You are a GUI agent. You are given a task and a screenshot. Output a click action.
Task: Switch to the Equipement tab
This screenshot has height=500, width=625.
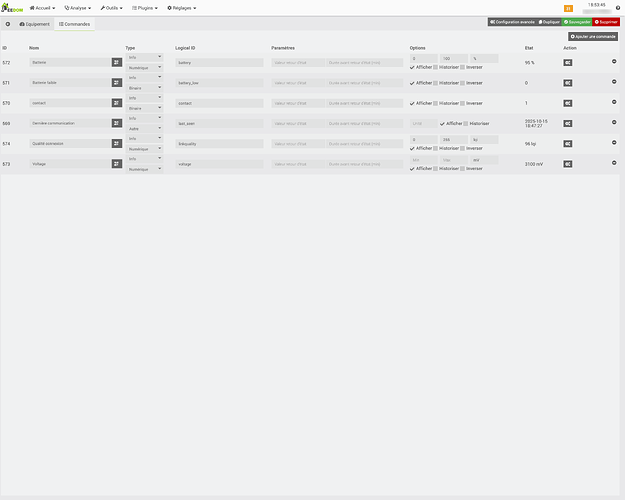click(x=35, y=24)
